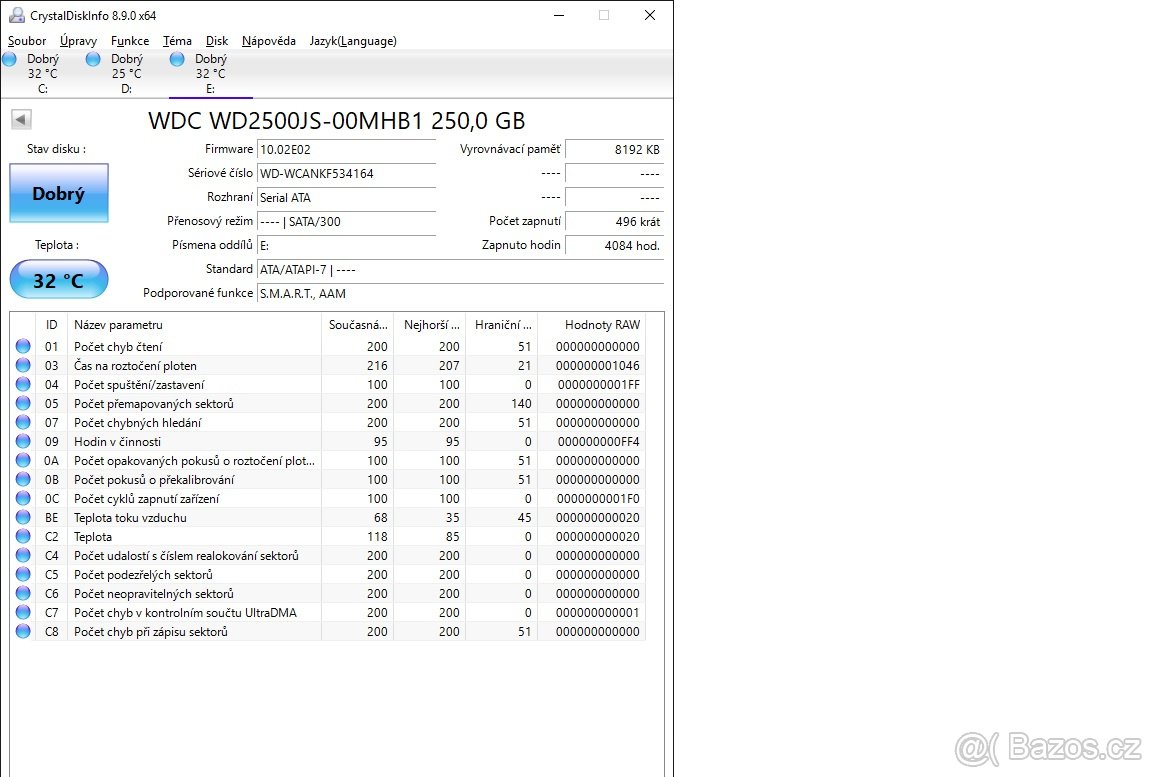Click the Sériové číslo field
This screenshot has height=777, width=1152.
tap(346, 174)
